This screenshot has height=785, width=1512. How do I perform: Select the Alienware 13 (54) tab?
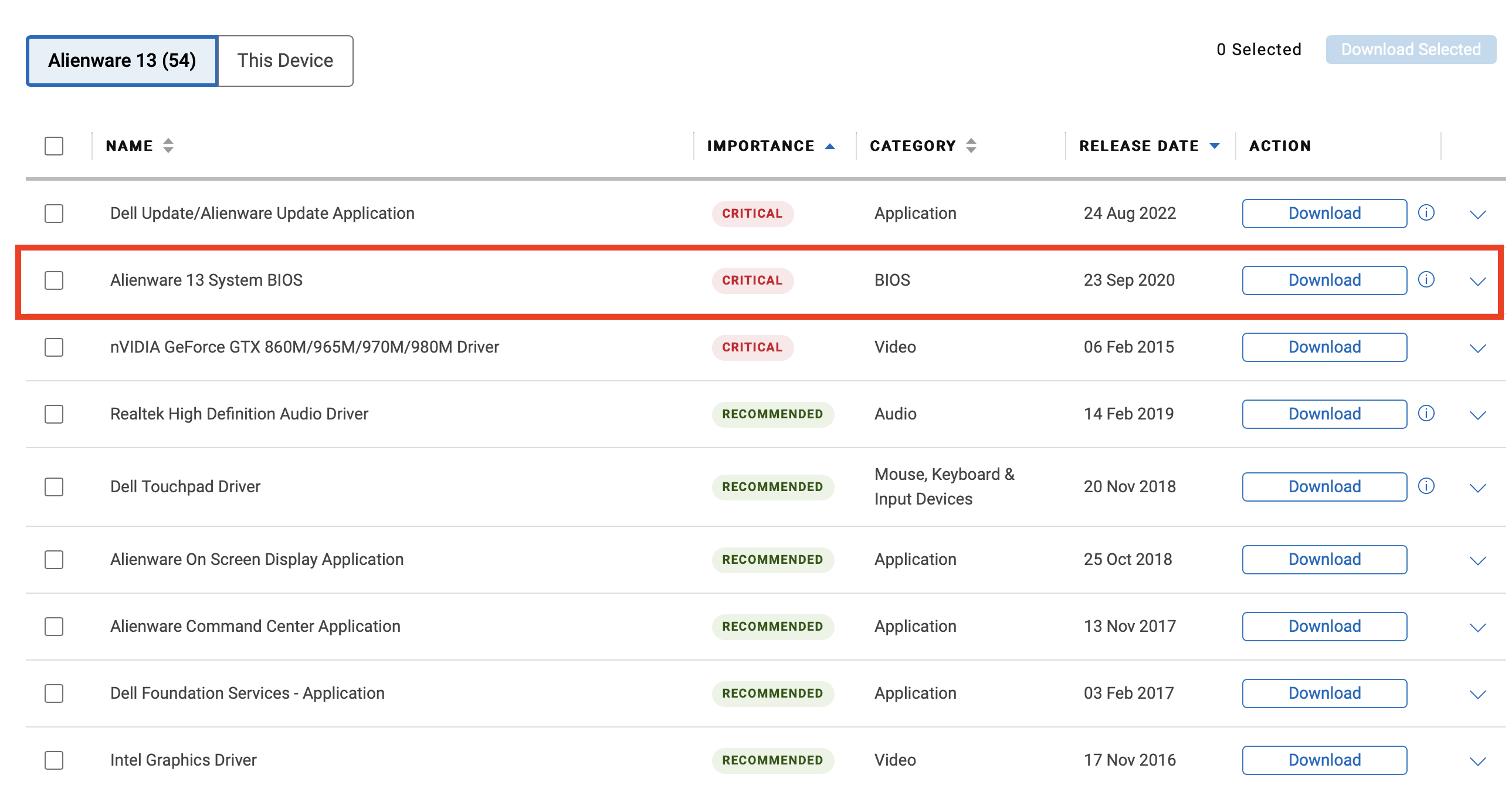(x=121, y=60)
